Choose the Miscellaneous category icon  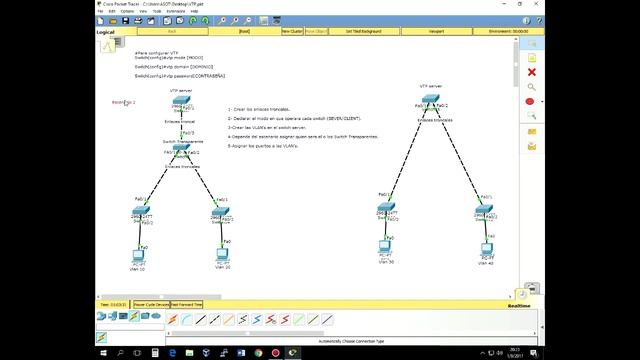tap(145, 316)
